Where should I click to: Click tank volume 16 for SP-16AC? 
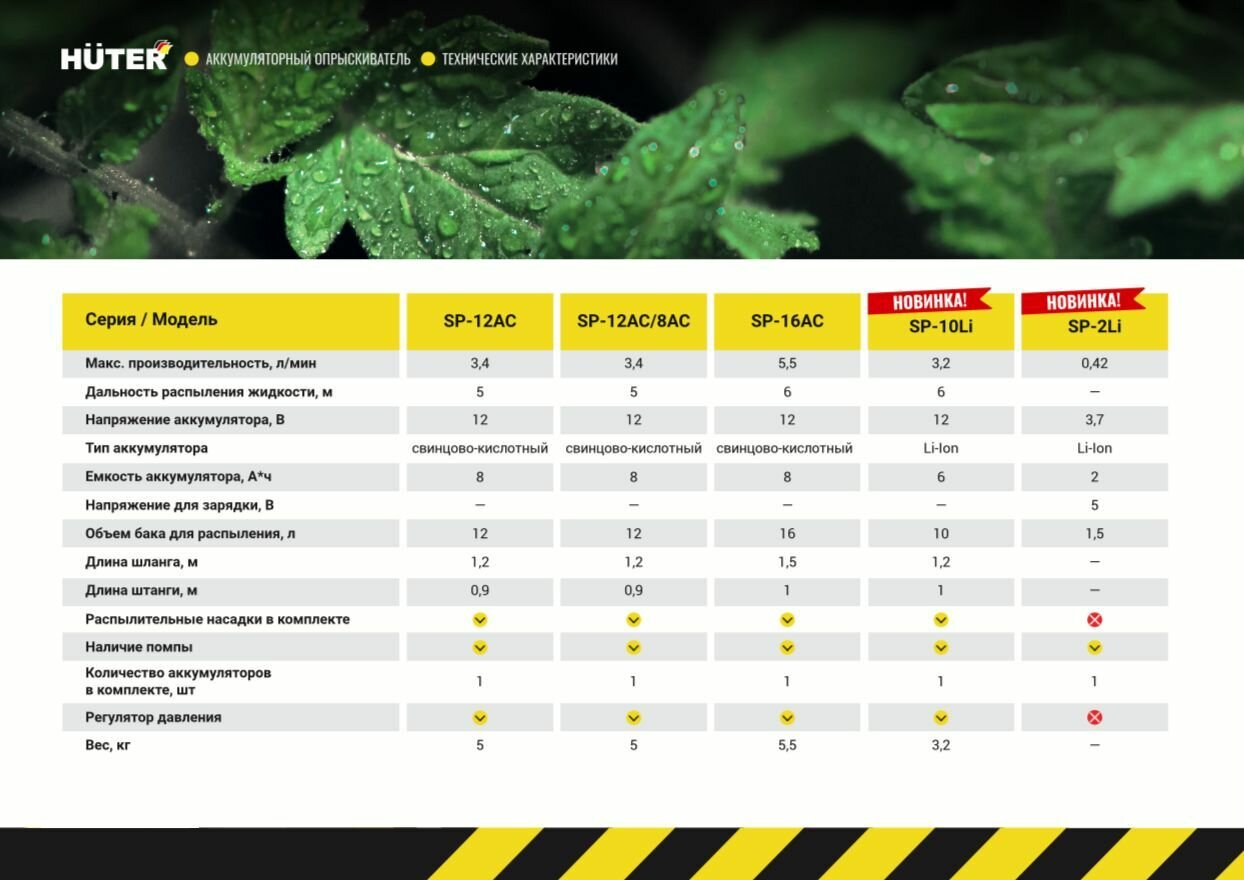click(787, 534)
